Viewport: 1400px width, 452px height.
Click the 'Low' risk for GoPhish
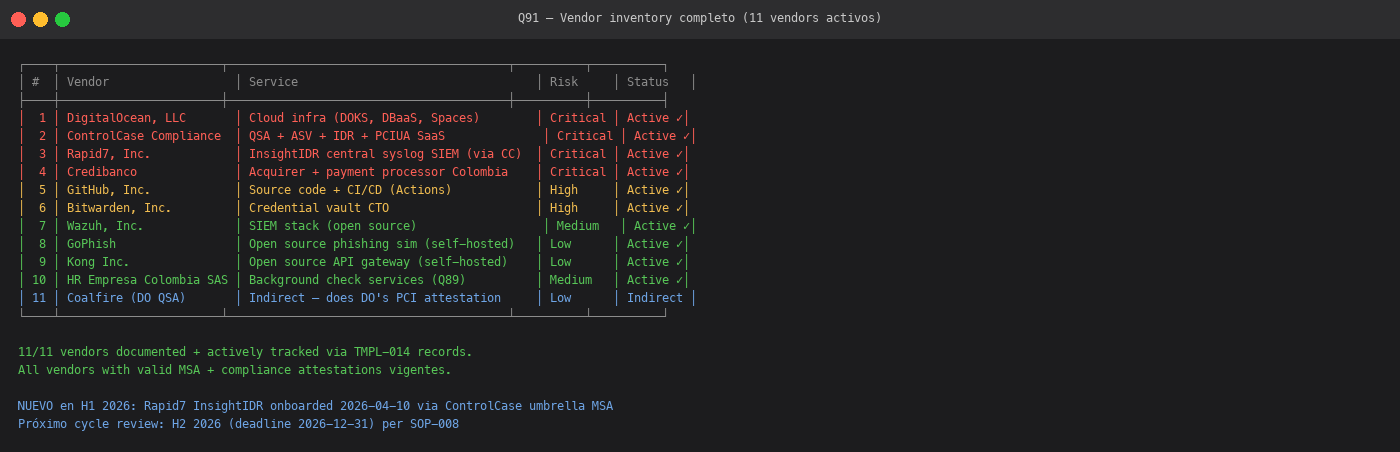(561, 244)
